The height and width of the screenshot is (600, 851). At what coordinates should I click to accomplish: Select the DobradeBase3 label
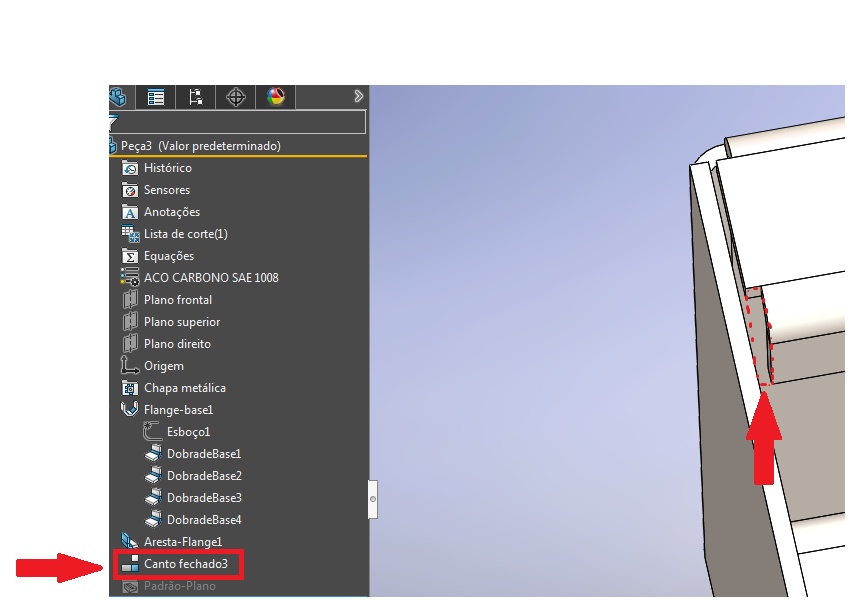coord(204,498)
